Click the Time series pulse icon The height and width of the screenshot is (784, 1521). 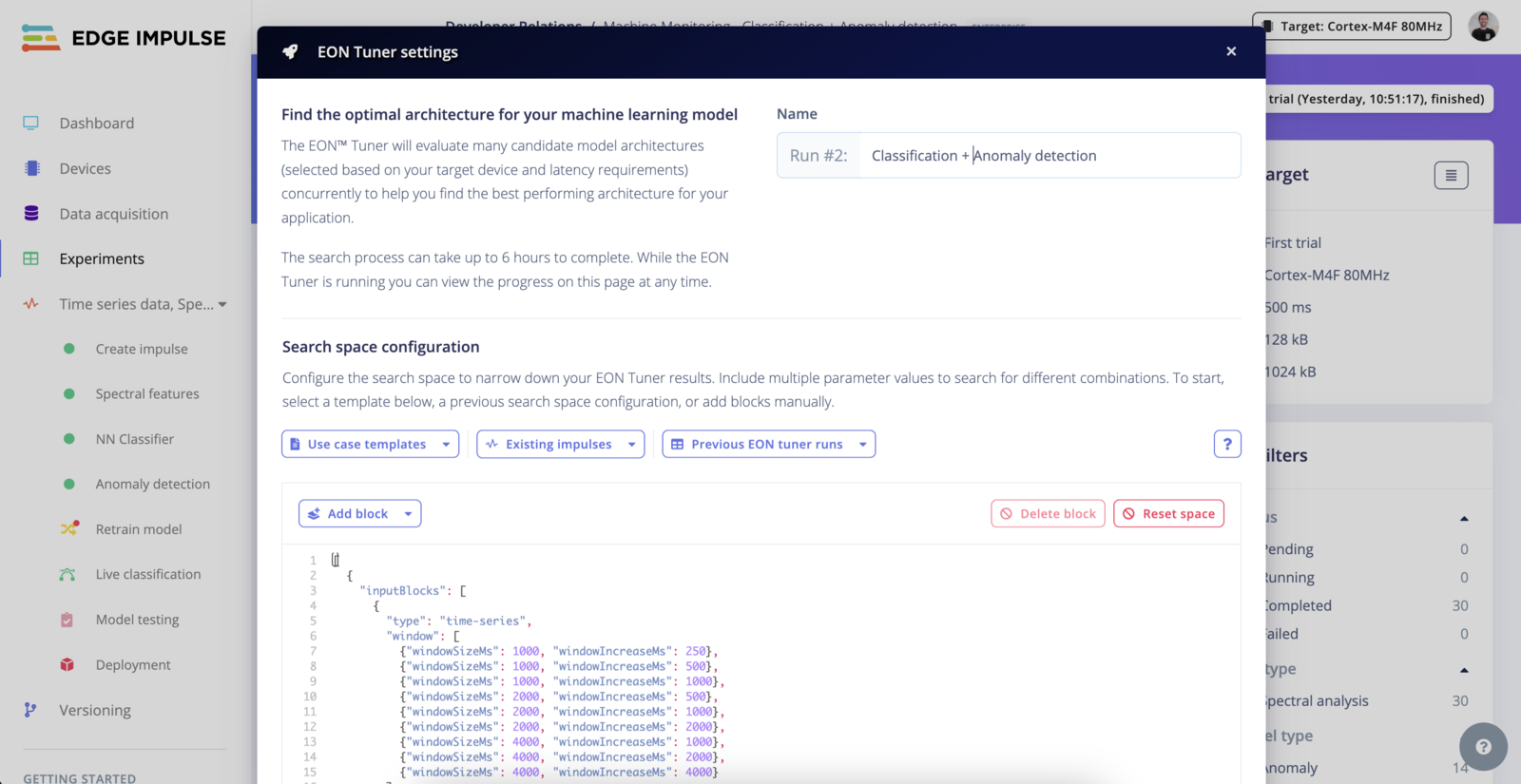pos(31,304)
